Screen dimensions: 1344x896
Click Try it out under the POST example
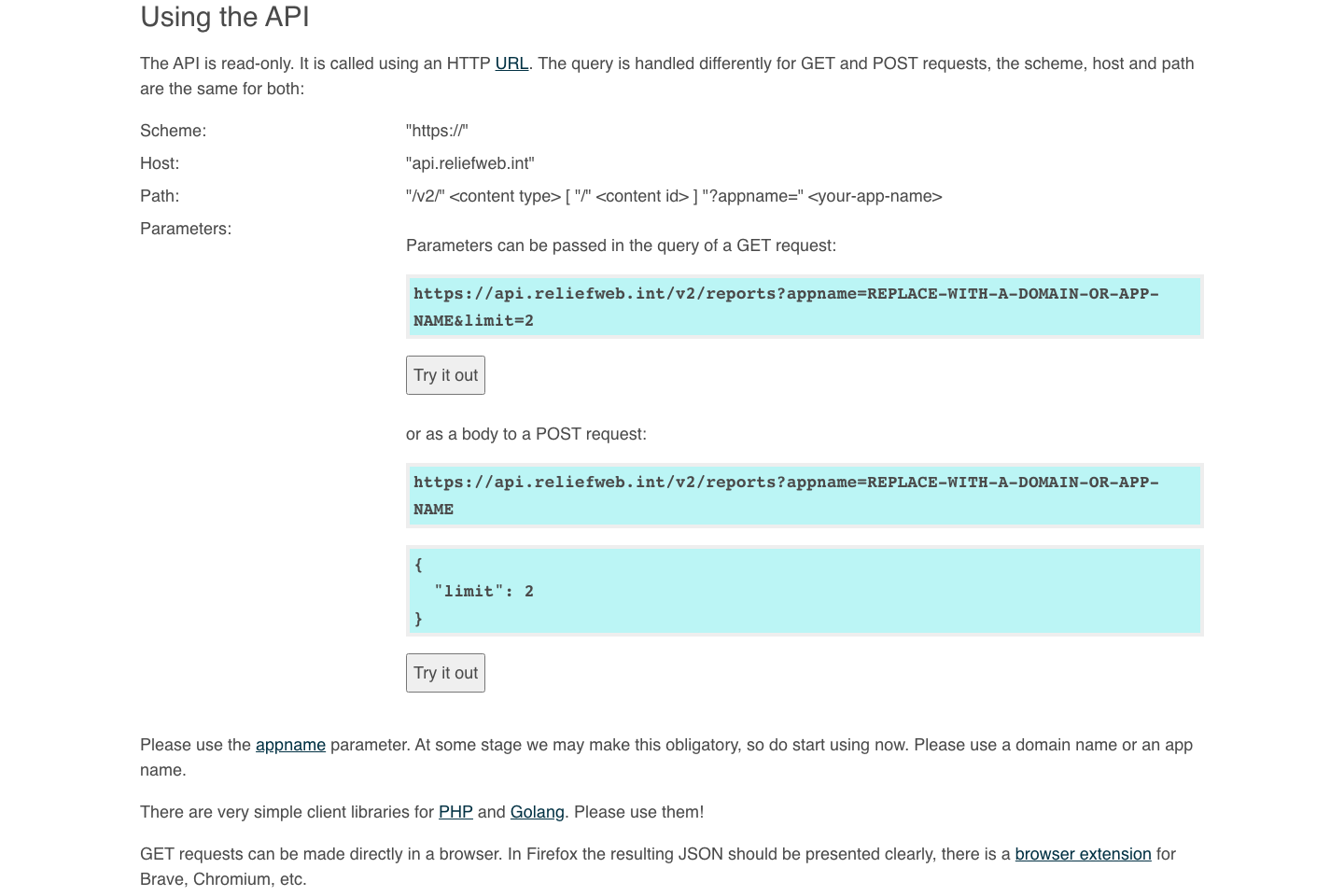click(445, 673)
